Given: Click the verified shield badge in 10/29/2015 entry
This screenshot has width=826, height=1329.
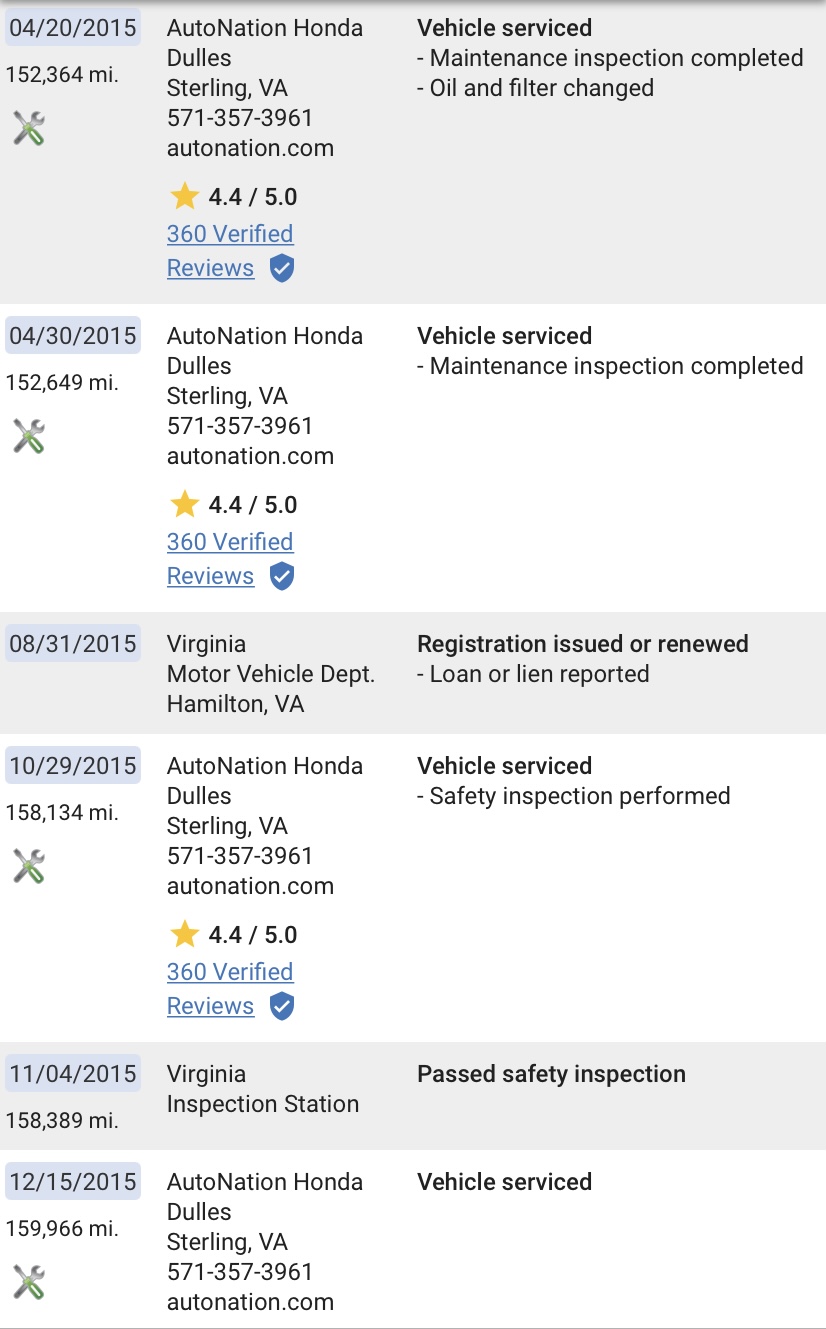Looking at the screenshot, I should coord(282,1006).
